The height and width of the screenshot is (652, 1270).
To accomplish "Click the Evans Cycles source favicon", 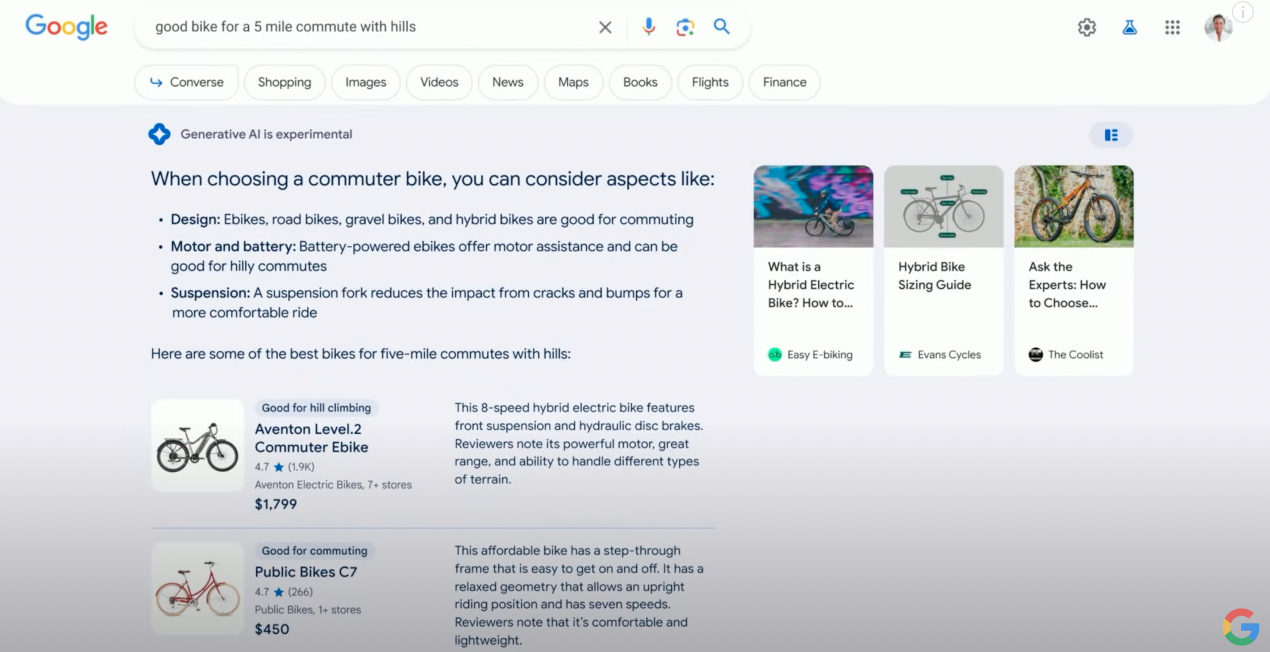I will [x=905, y=354].
